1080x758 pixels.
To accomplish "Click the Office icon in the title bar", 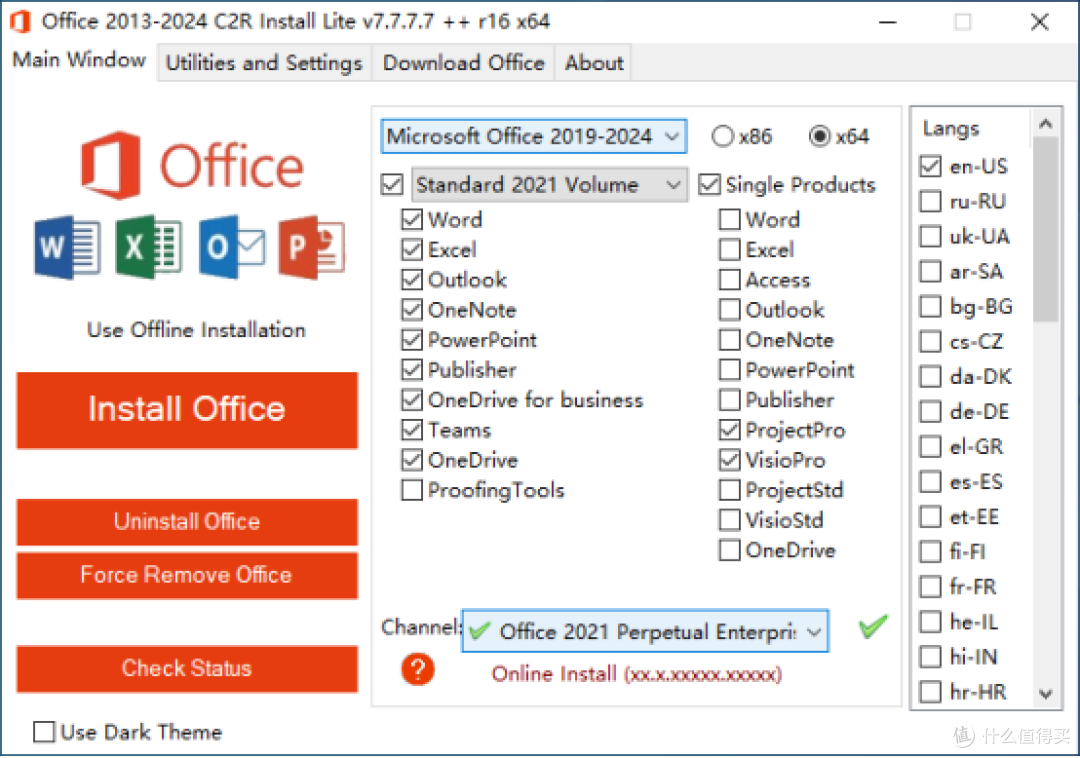I will coord(20,21).
